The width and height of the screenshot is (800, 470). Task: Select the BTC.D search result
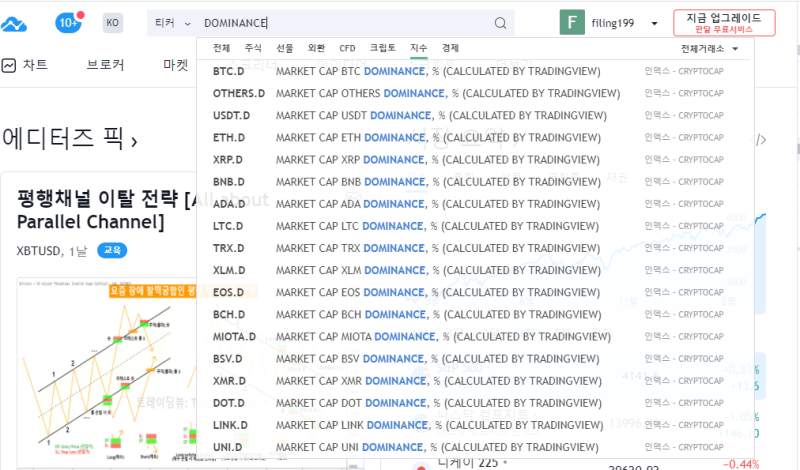(x=474, y=71)
